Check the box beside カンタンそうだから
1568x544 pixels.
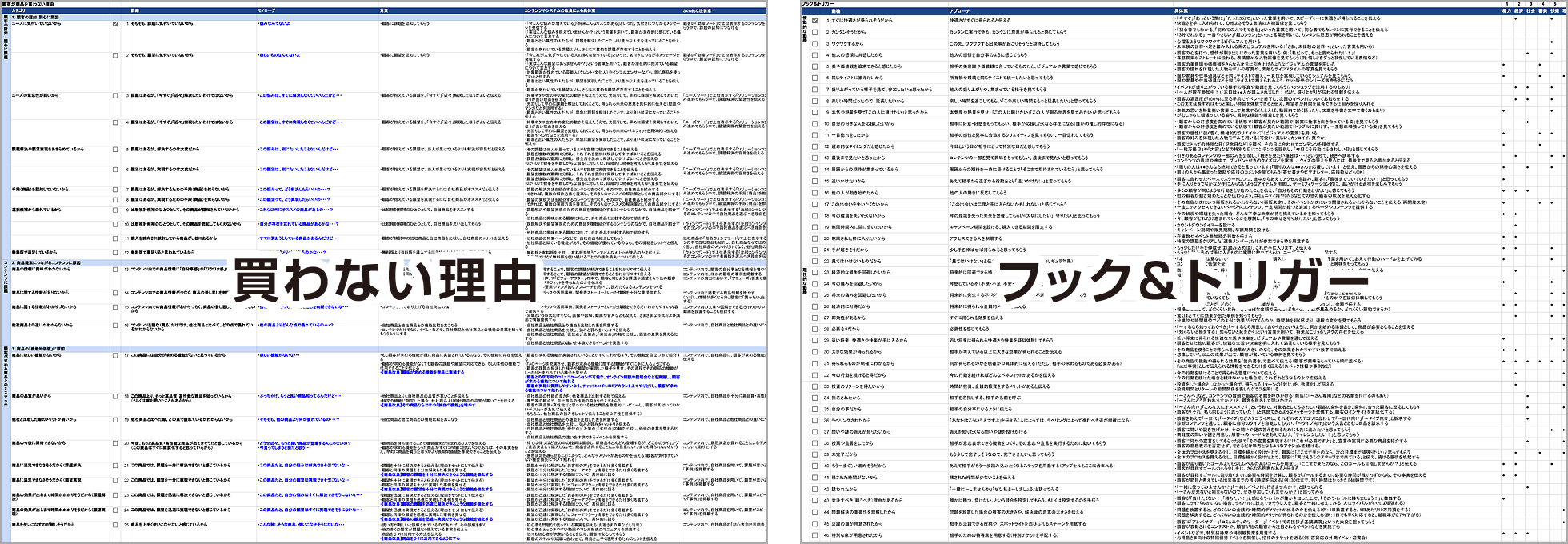click(x=814, y=33)
